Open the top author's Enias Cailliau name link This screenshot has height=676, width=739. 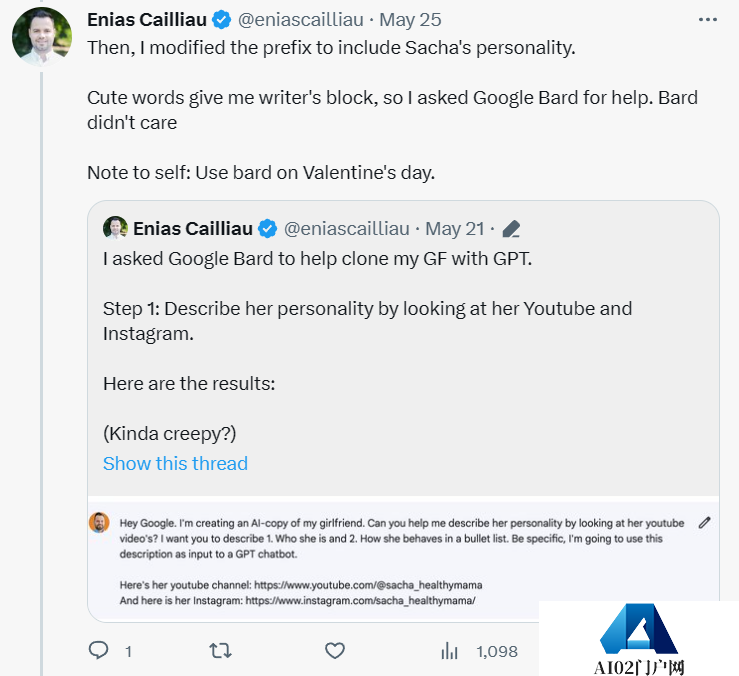[146, 20]
